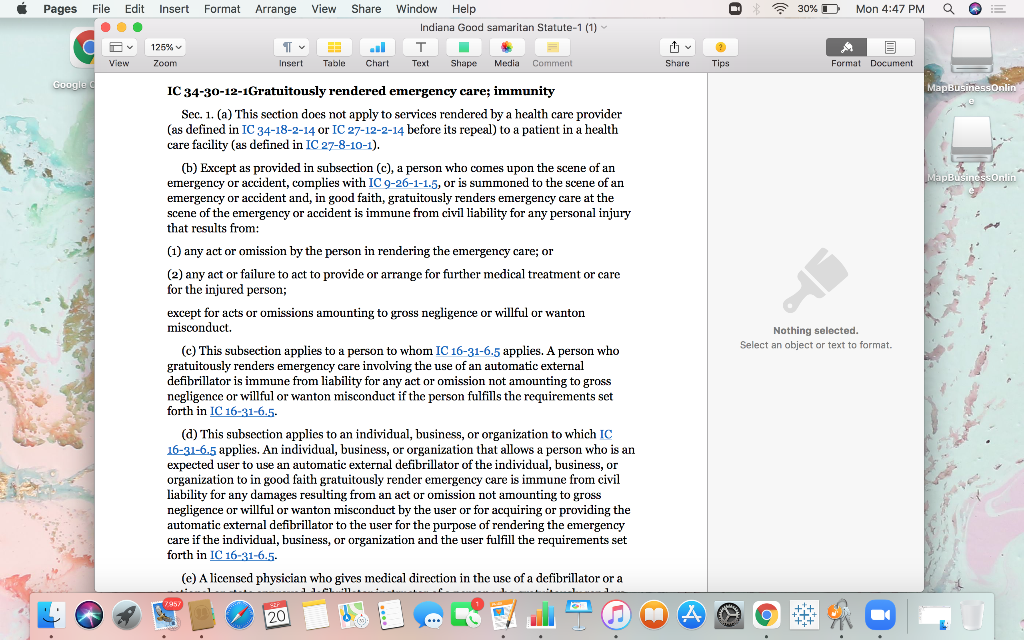The image size is (1024, 640).
Task: Open iTunes from the Dock
Action: pos(616,615)
